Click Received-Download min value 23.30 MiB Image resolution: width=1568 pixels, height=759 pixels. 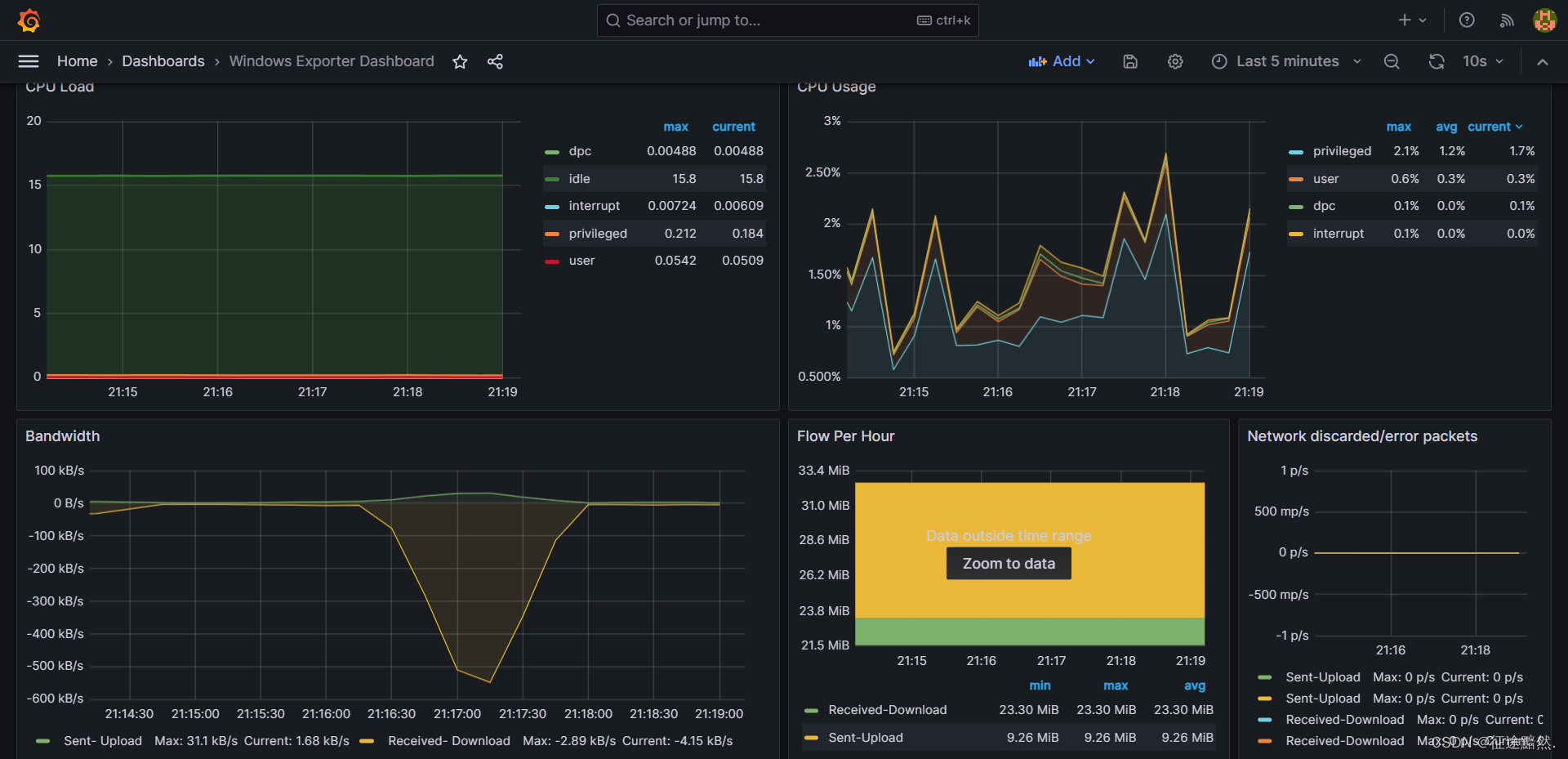1029,710
